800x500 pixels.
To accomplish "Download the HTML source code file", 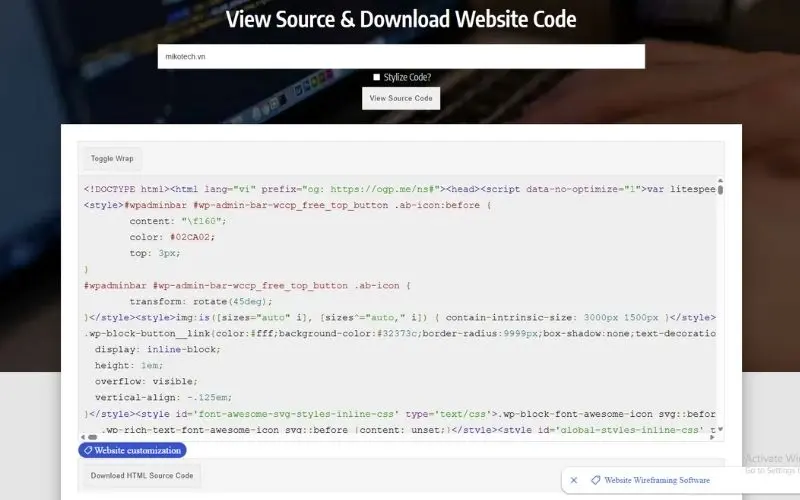I will point(142,475).
